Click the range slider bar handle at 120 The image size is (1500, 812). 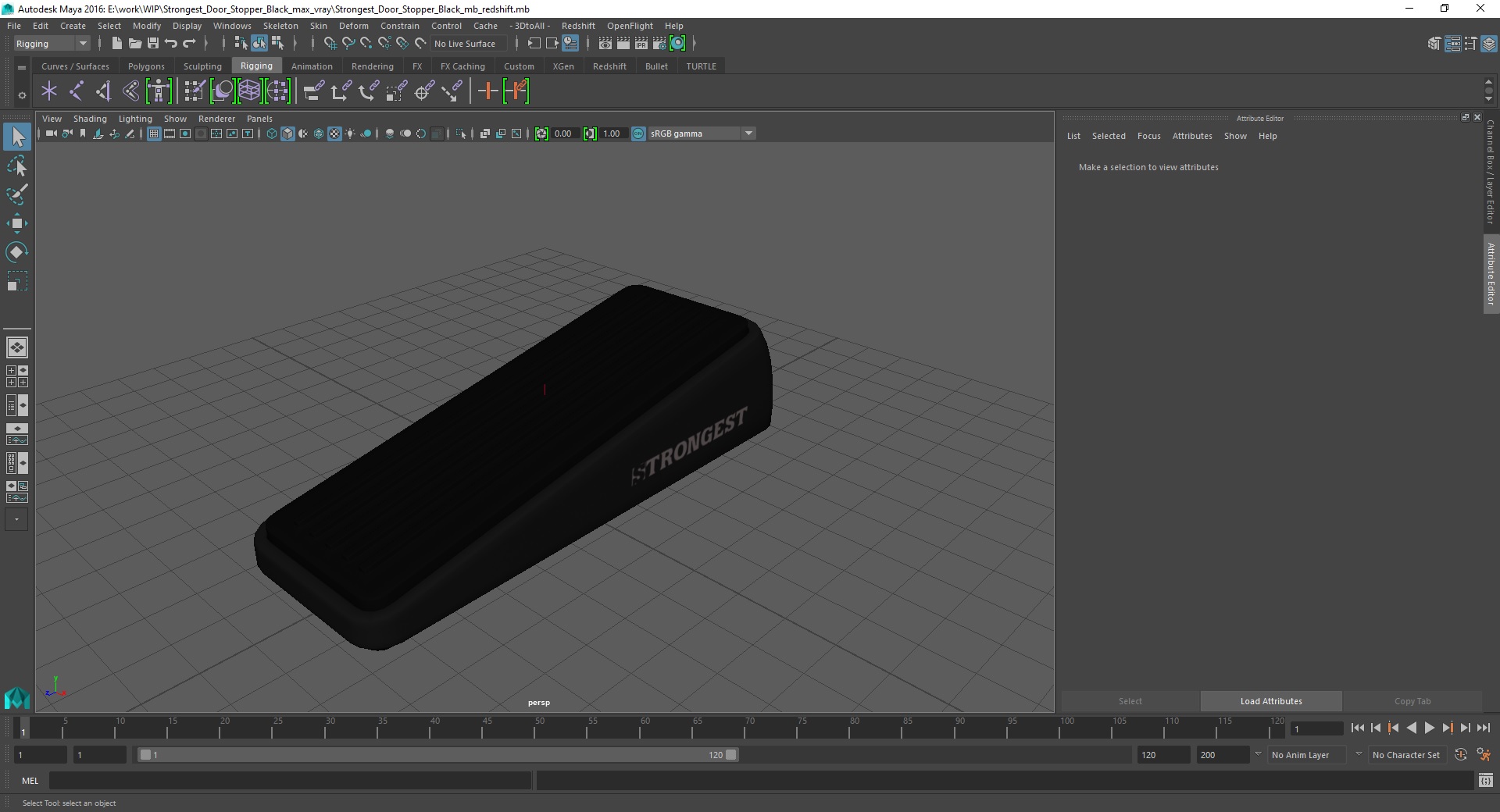coord(730,755)
